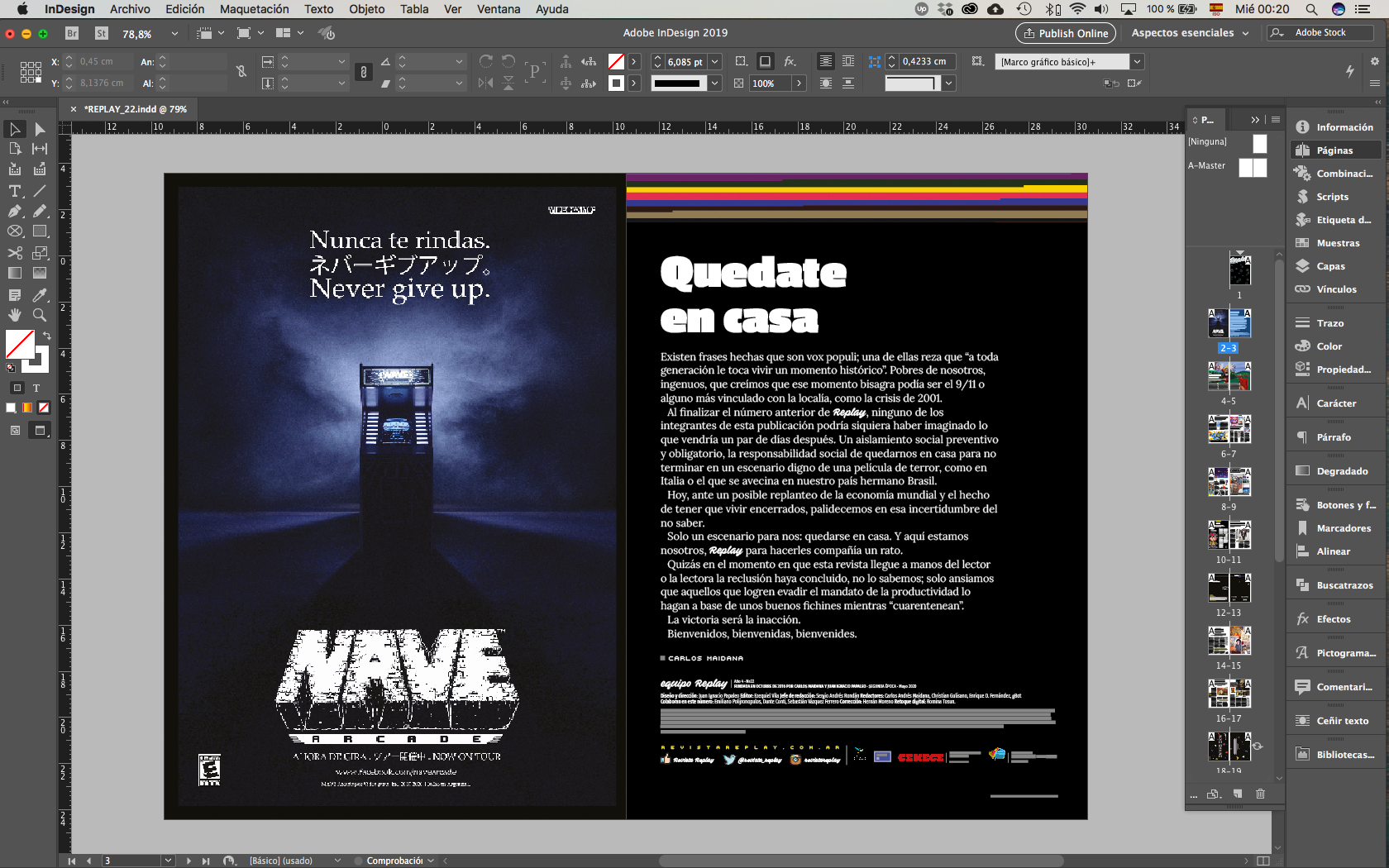Open Adobe Bridge with Br icon
1389x868 pixels.
tap(72, 33)
